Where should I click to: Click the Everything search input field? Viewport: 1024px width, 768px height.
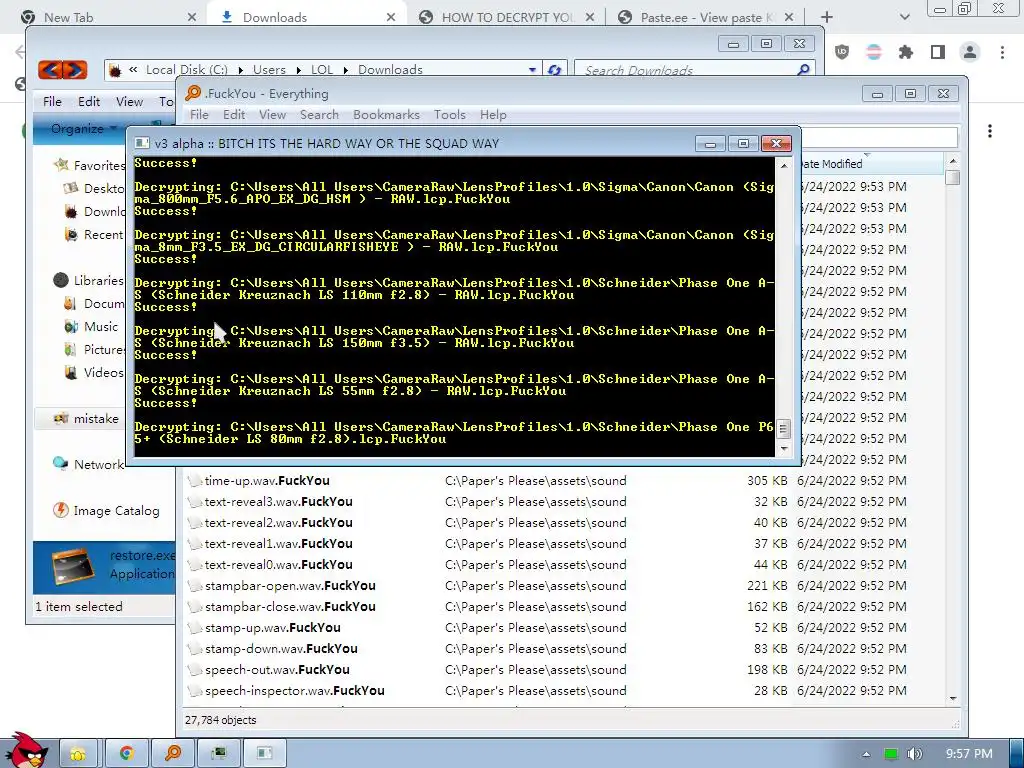879,138
